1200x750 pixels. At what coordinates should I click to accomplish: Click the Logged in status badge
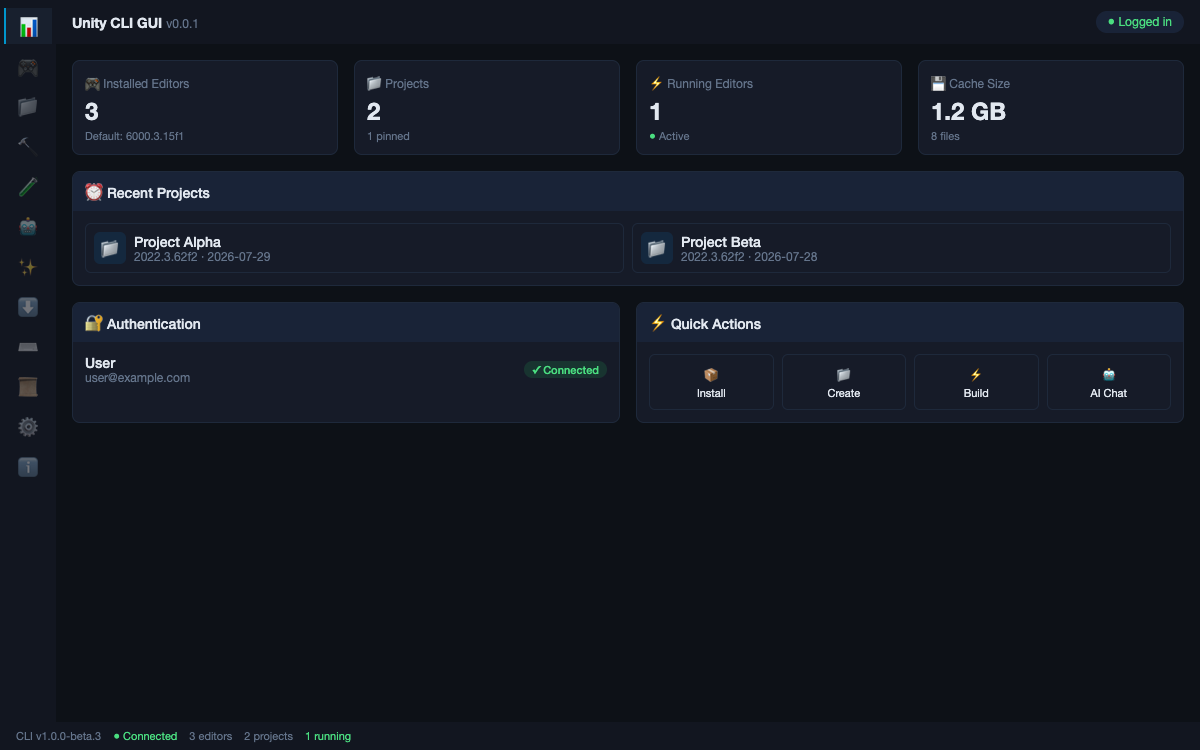pos(1140,22)
